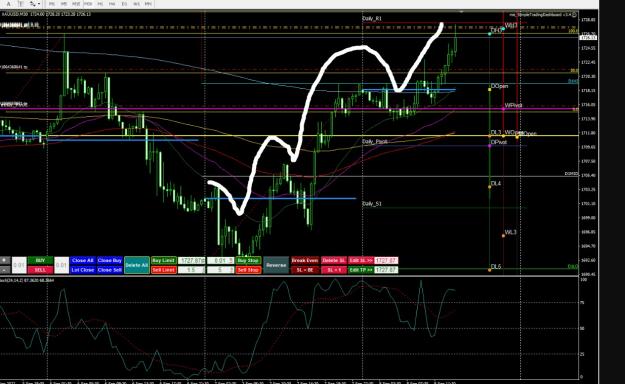This screenshot has height=384, width=625.
Task: Click the WPivot marker label
Action: pos(513,105)
